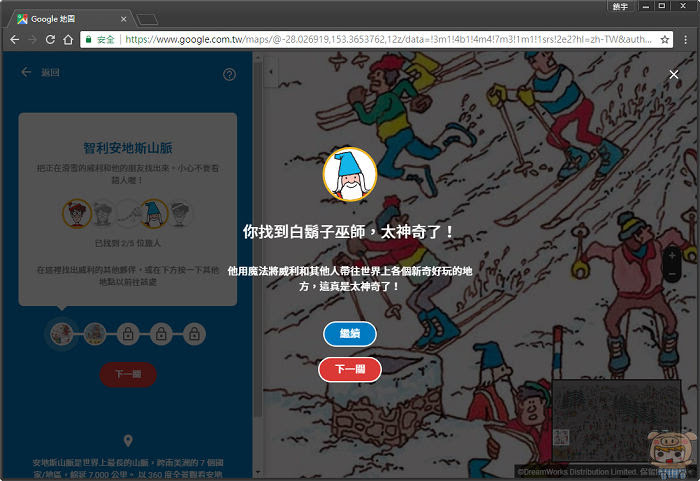
Task: Collapse the side panel arrow
Action: [271, 71]
